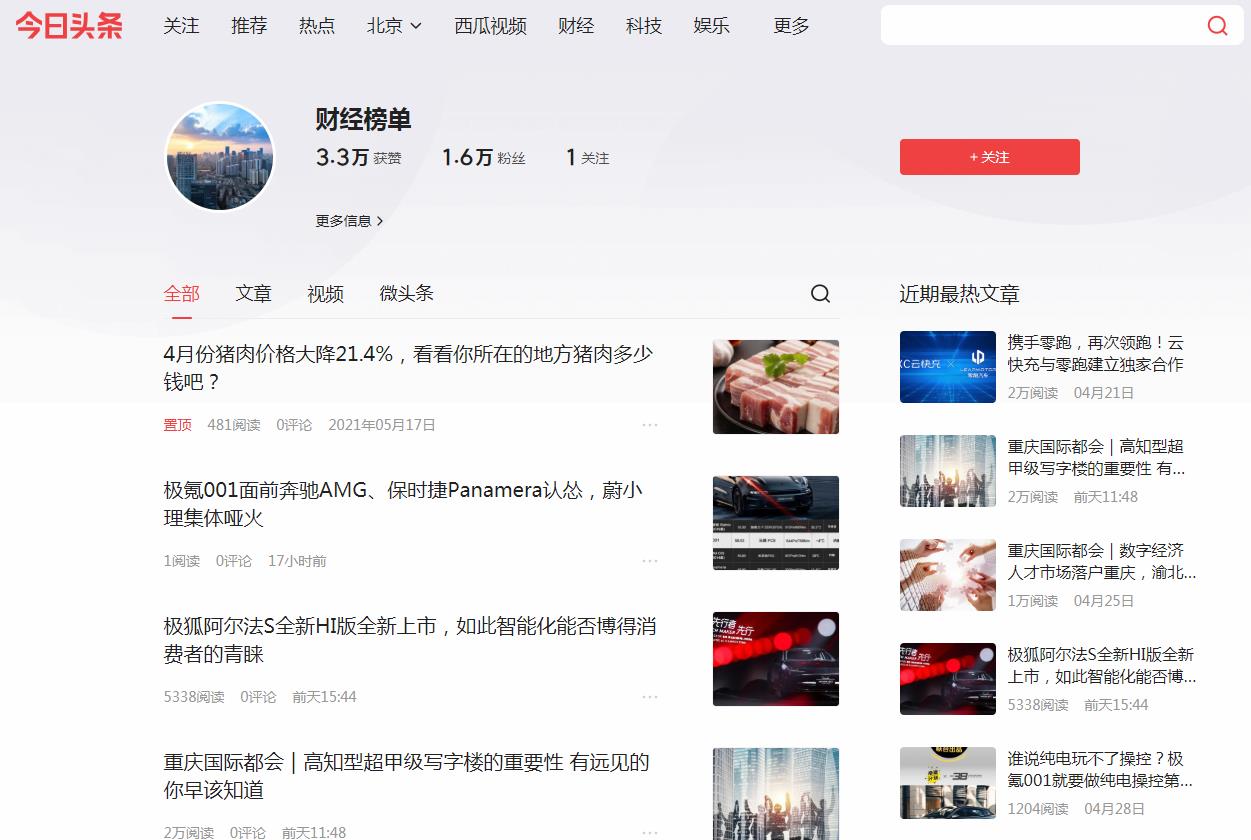The height and width of the screenshot is (840, 1251).
Task: Click the 云快充 sidebar thumbnail
Action: coord(948,367)
